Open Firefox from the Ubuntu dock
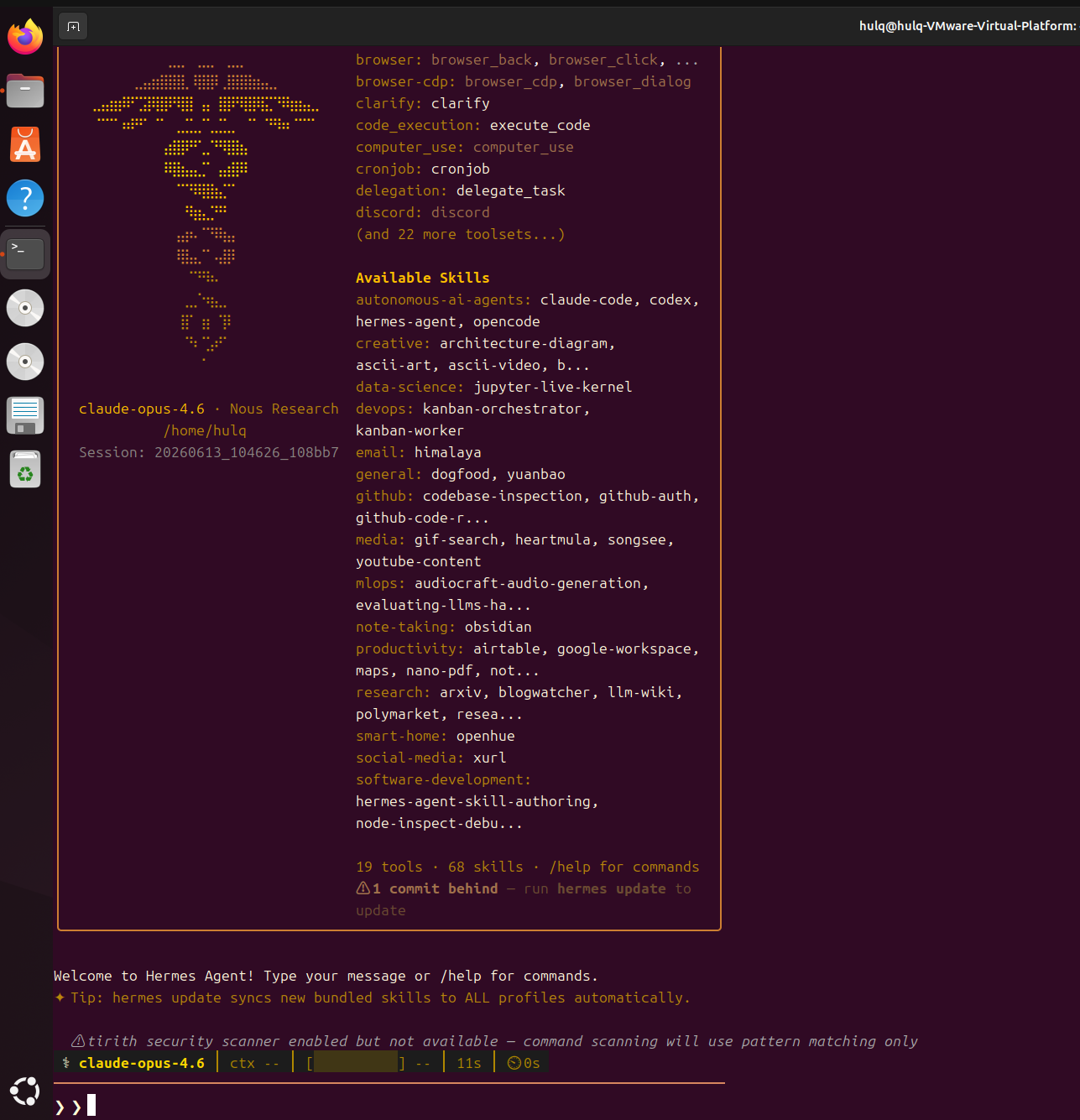 point(25,37)
